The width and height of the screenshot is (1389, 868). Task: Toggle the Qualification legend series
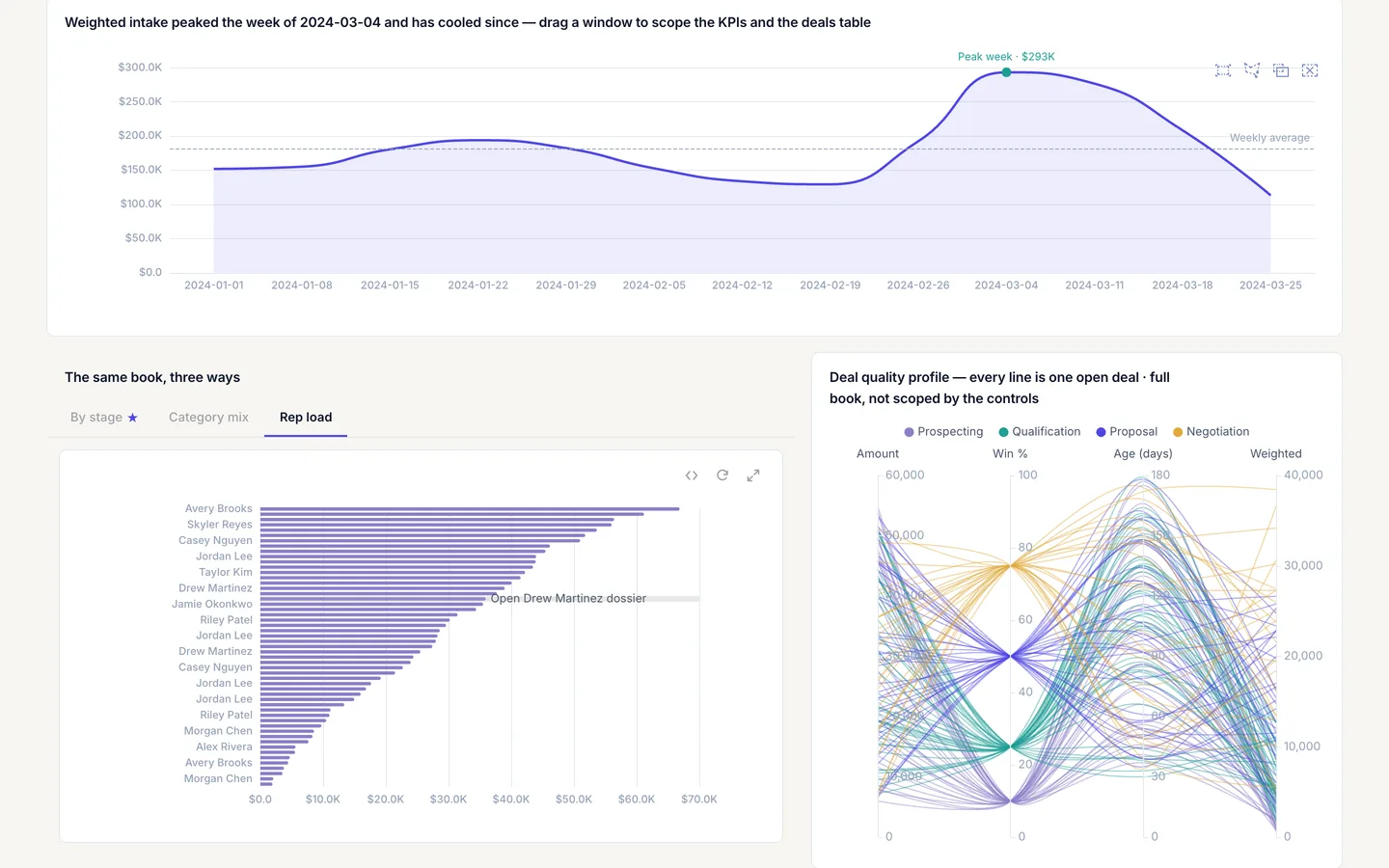pos(1040,432)
